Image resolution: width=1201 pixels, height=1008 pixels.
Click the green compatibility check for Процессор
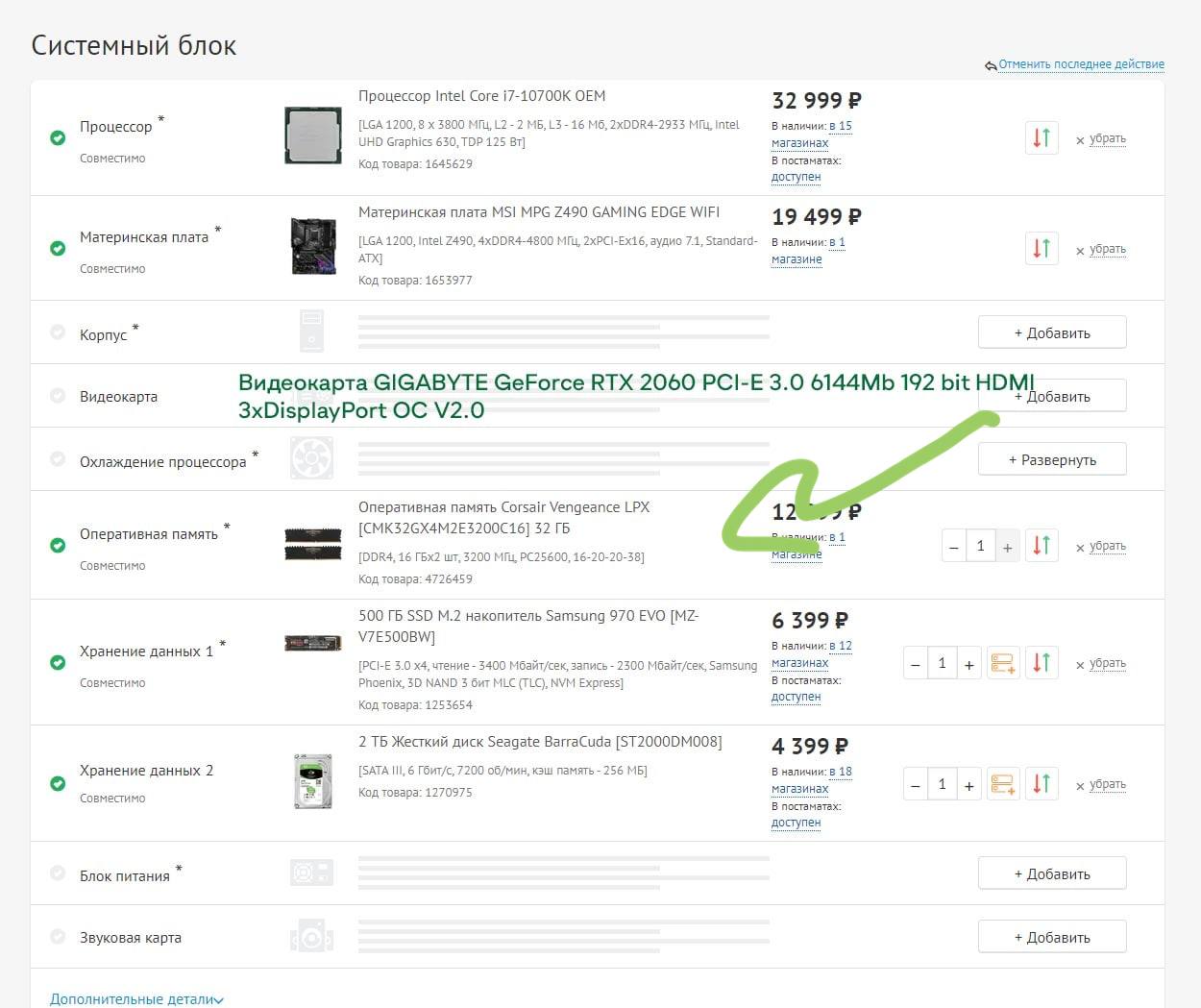click(58, 137)
